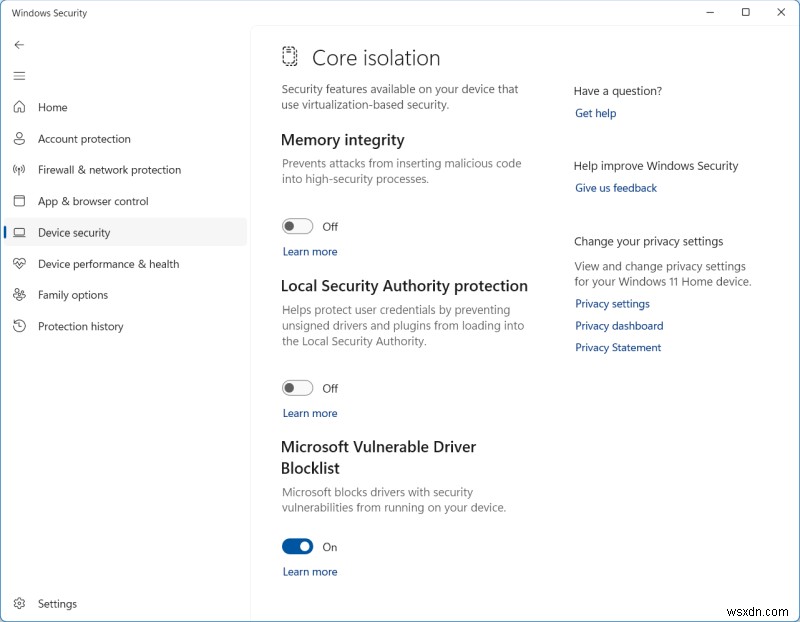Image resolution: width=800 pixels, height=622 pixels.
Task: Open the hamburger navigation menu
Action: (x=19, y=76)
